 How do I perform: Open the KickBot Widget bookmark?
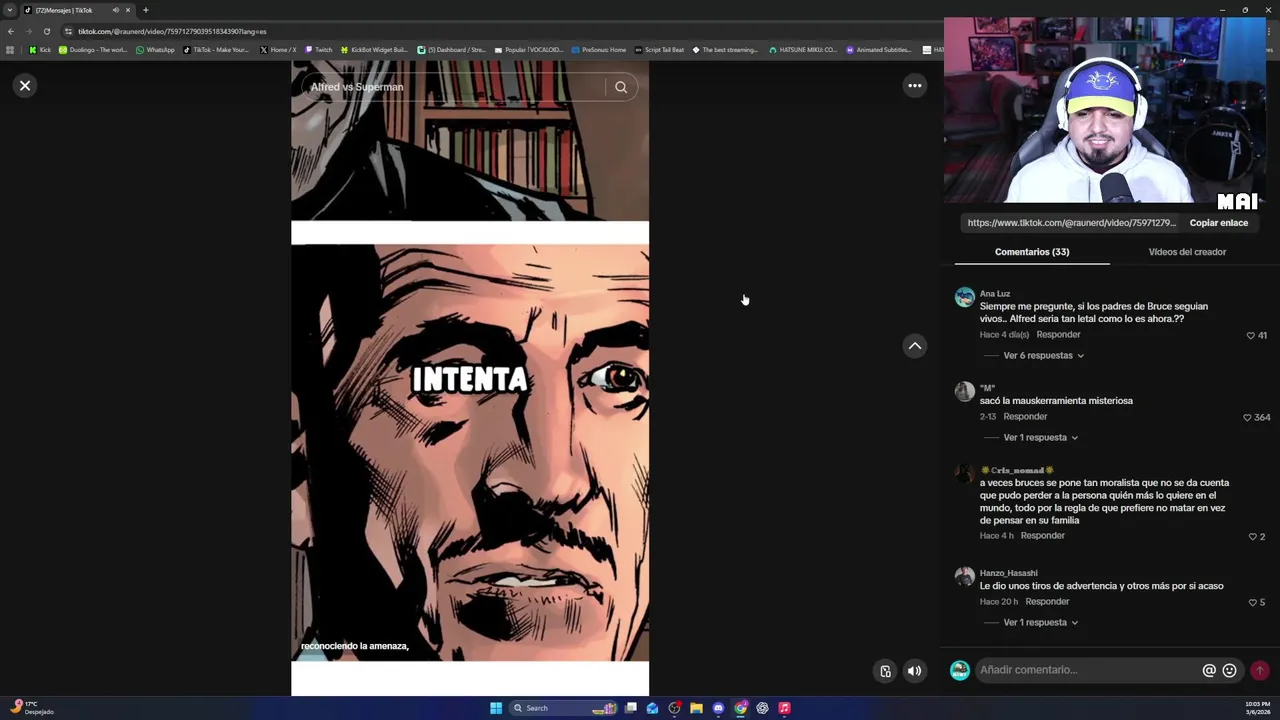374,50
